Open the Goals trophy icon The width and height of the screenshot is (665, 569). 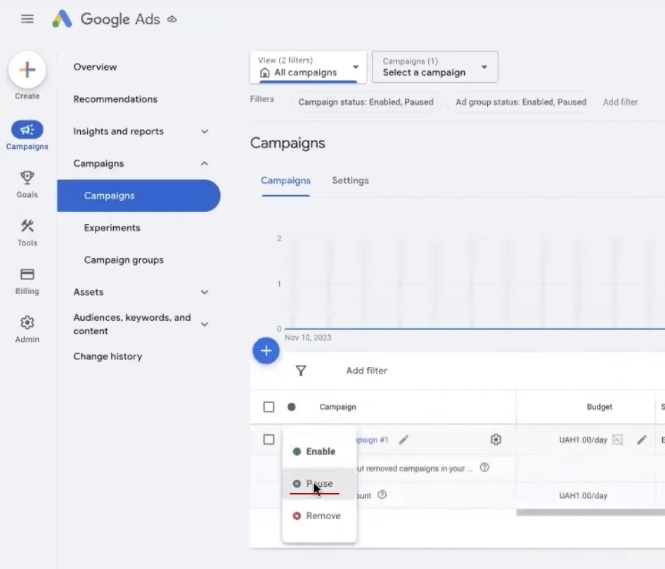click(x=27, y=178)
